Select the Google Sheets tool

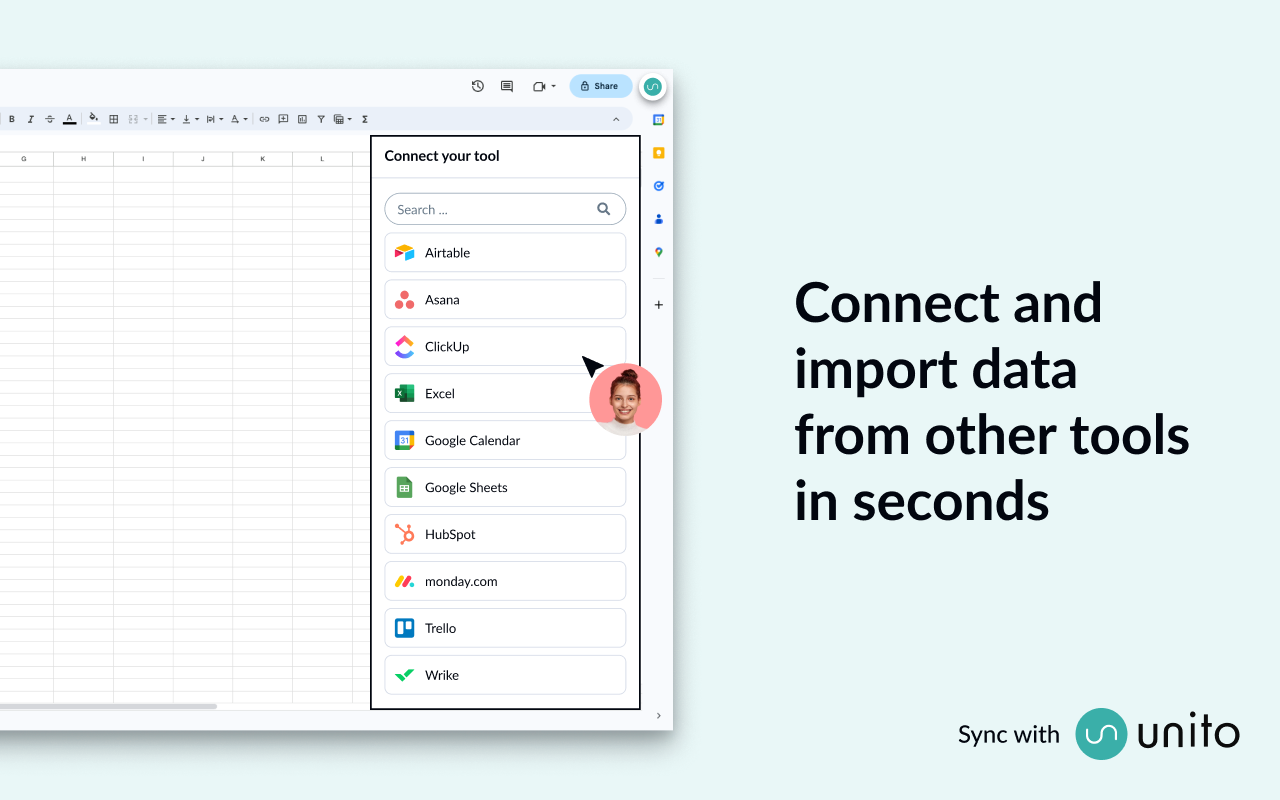click(x=505, y=488)
